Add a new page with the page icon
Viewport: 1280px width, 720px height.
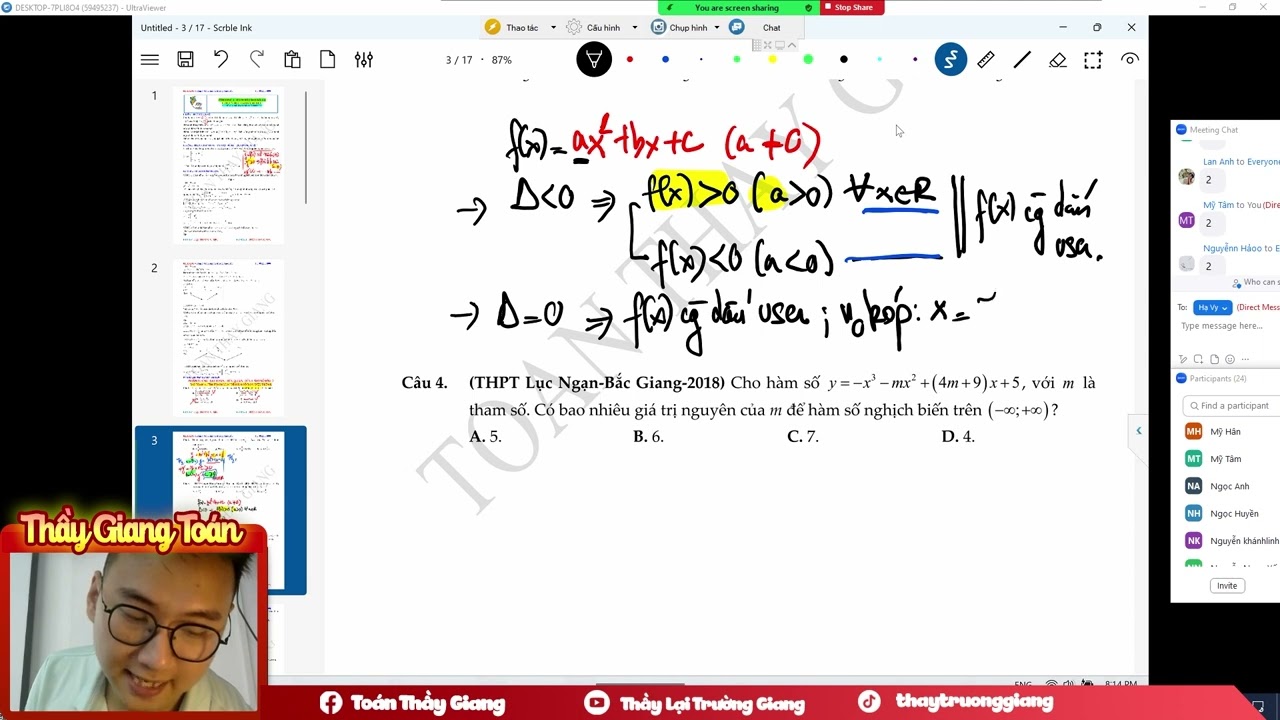(x=327, y=60)
